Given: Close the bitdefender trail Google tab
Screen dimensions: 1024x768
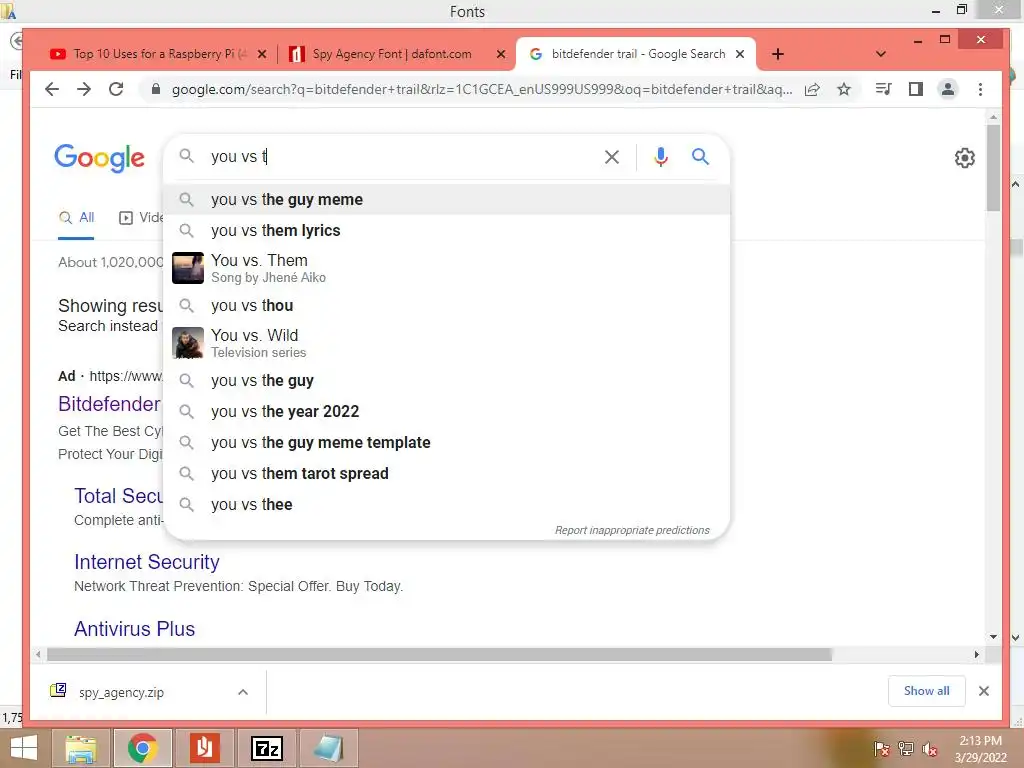Looking at the screenshot, I should 740,54.
